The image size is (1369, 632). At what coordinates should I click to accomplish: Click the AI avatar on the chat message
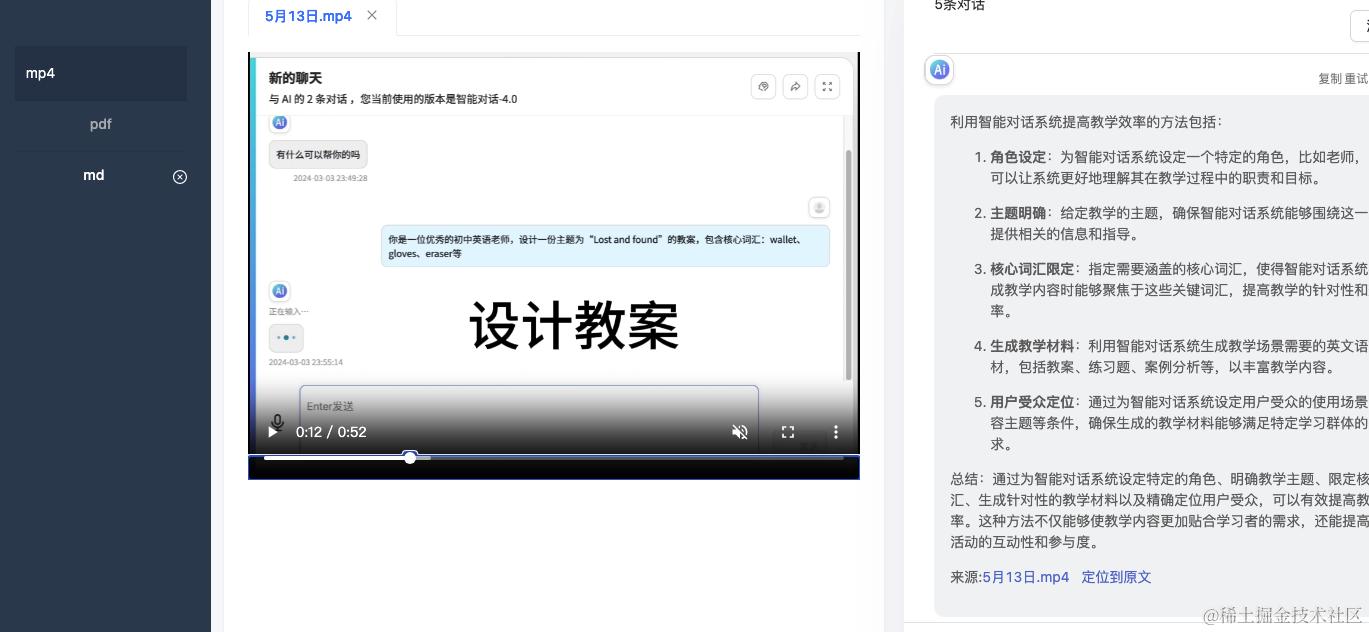click(280, 122)
